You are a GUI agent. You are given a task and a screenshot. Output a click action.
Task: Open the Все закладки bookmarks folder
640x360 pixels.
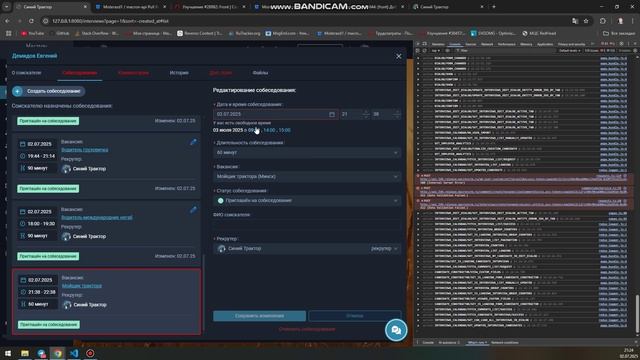(619, 33)
